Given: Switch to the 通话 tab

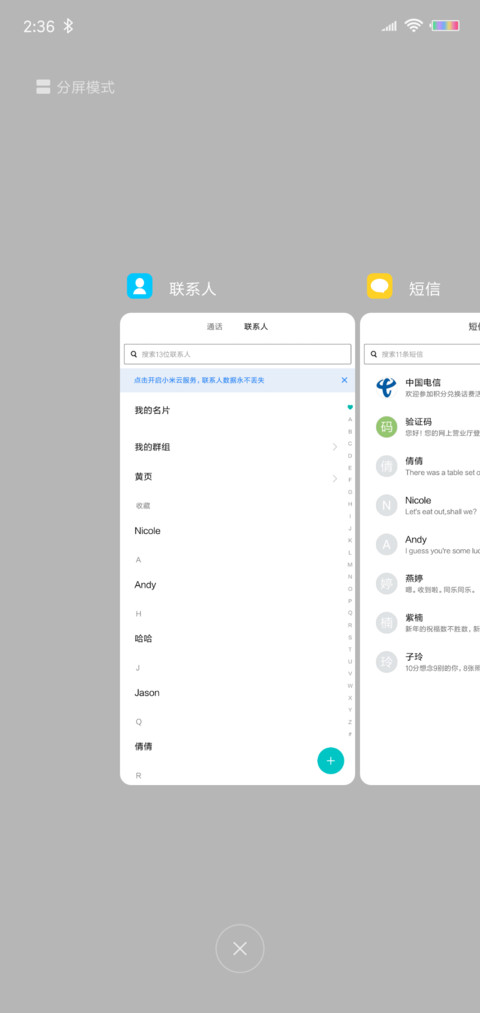Looking at the screenshot, I should (214, 327).
